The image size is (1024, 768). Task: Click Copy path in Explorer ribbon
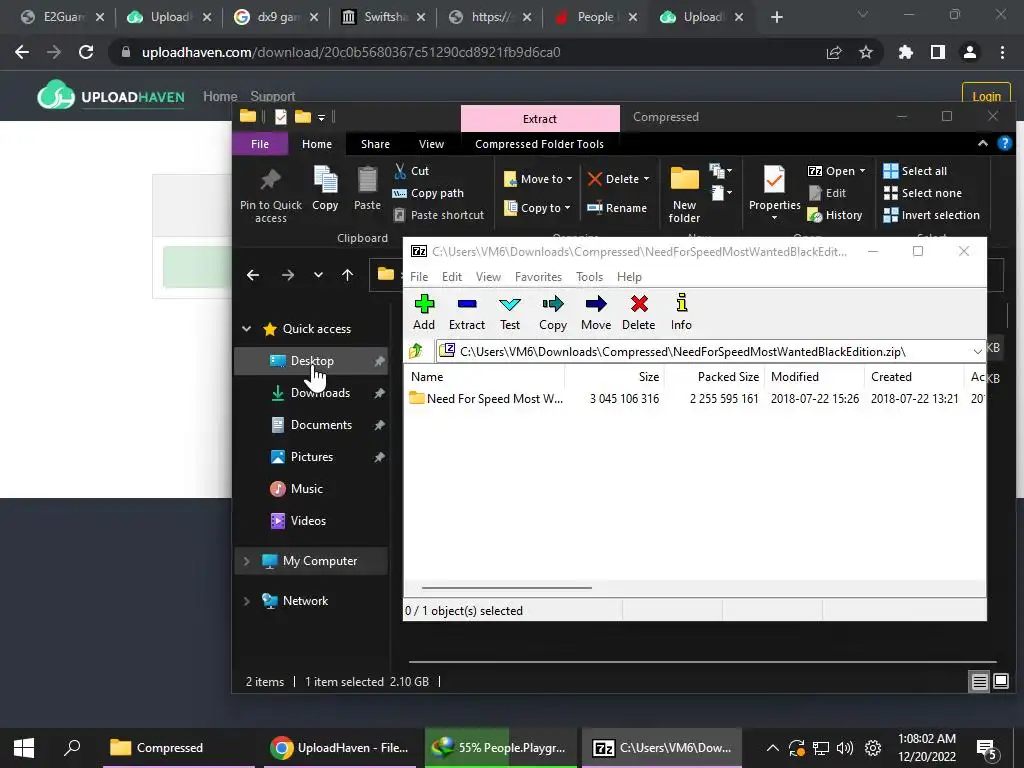pyautogui.click(x=428, y=193)
